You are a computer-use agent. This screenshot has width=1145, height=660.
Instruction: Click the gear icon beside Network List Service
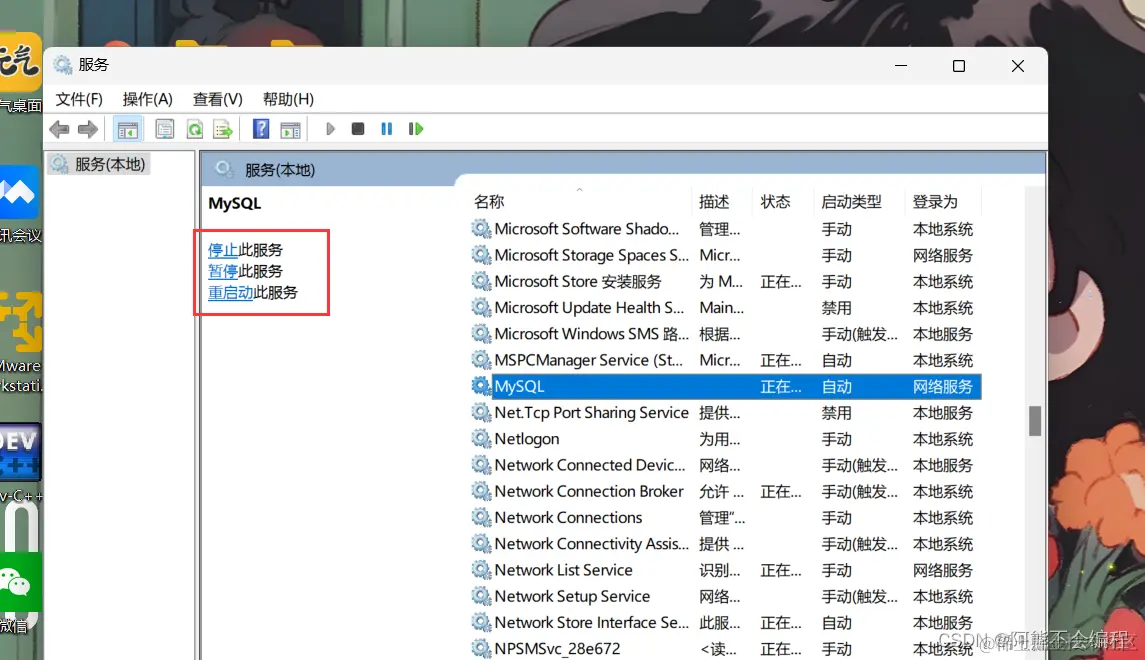[480, 570]
